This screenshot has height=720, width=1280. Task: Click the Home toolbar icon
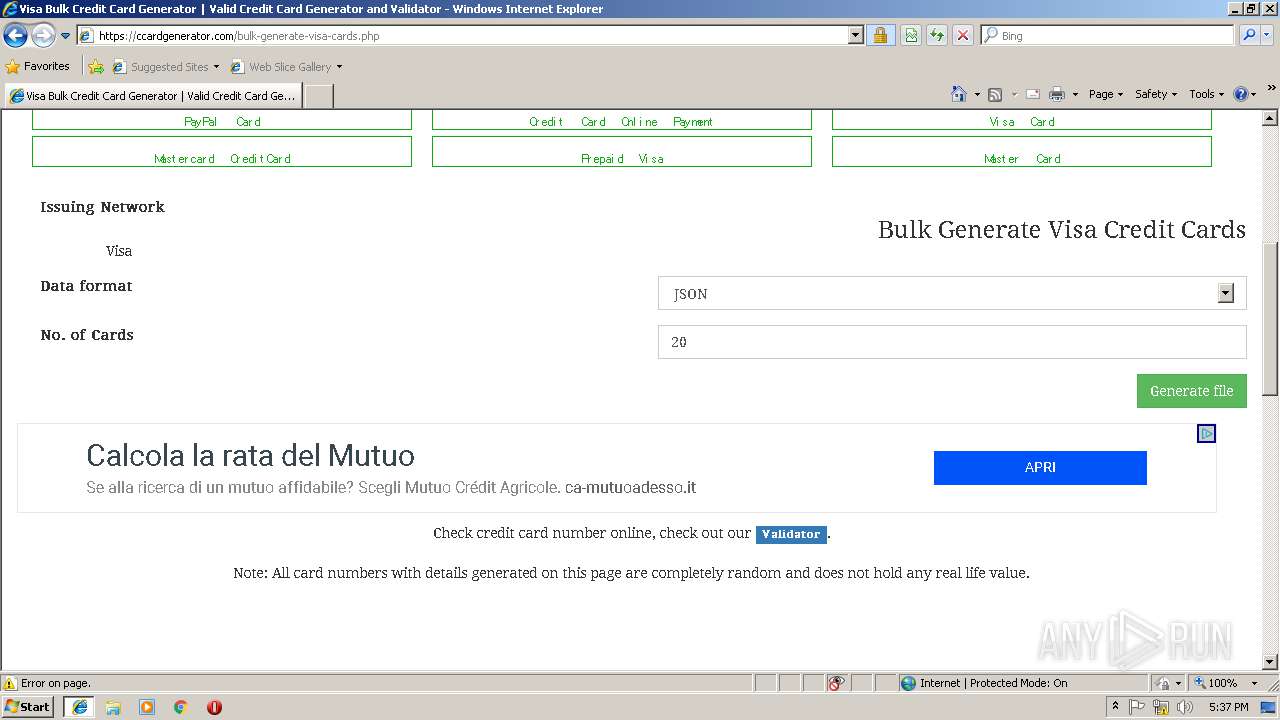(958, 94)
